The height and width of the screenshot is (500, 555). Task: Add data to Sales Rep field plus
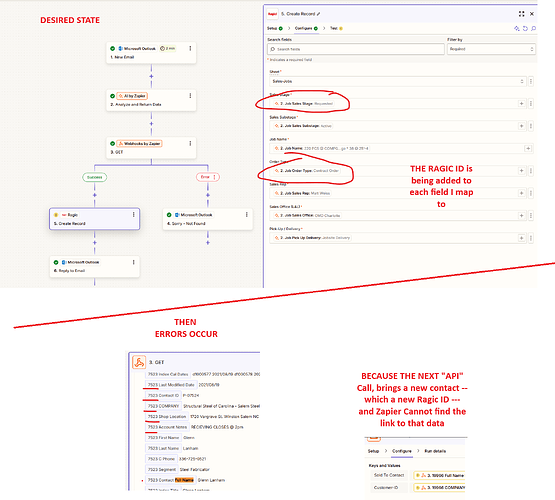(x=521, y=193)
